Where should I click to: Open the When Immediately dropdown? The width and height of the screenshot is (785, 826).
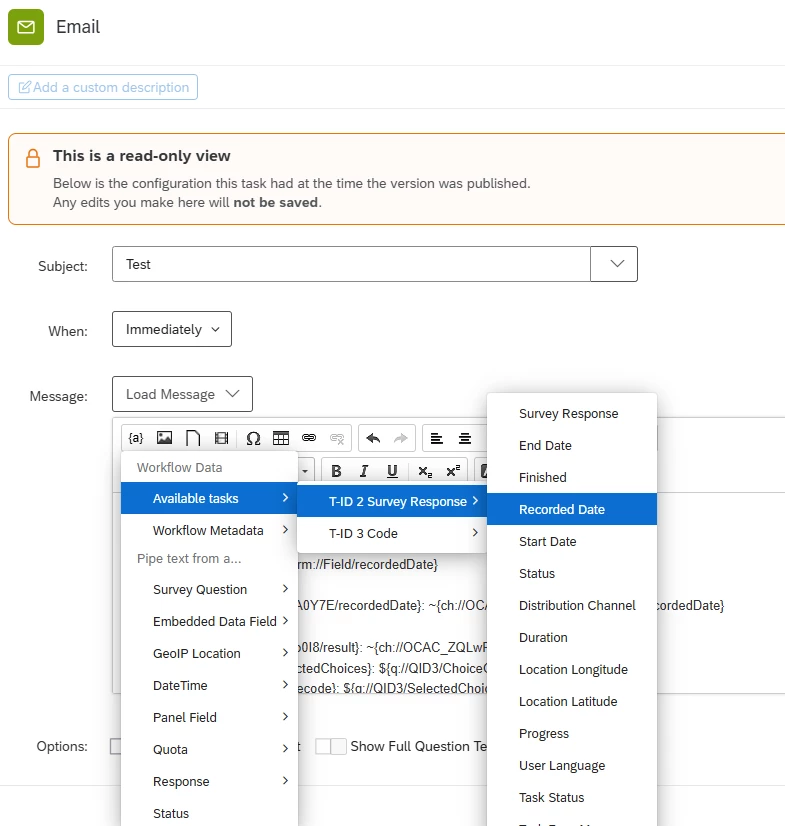[172, 329]
